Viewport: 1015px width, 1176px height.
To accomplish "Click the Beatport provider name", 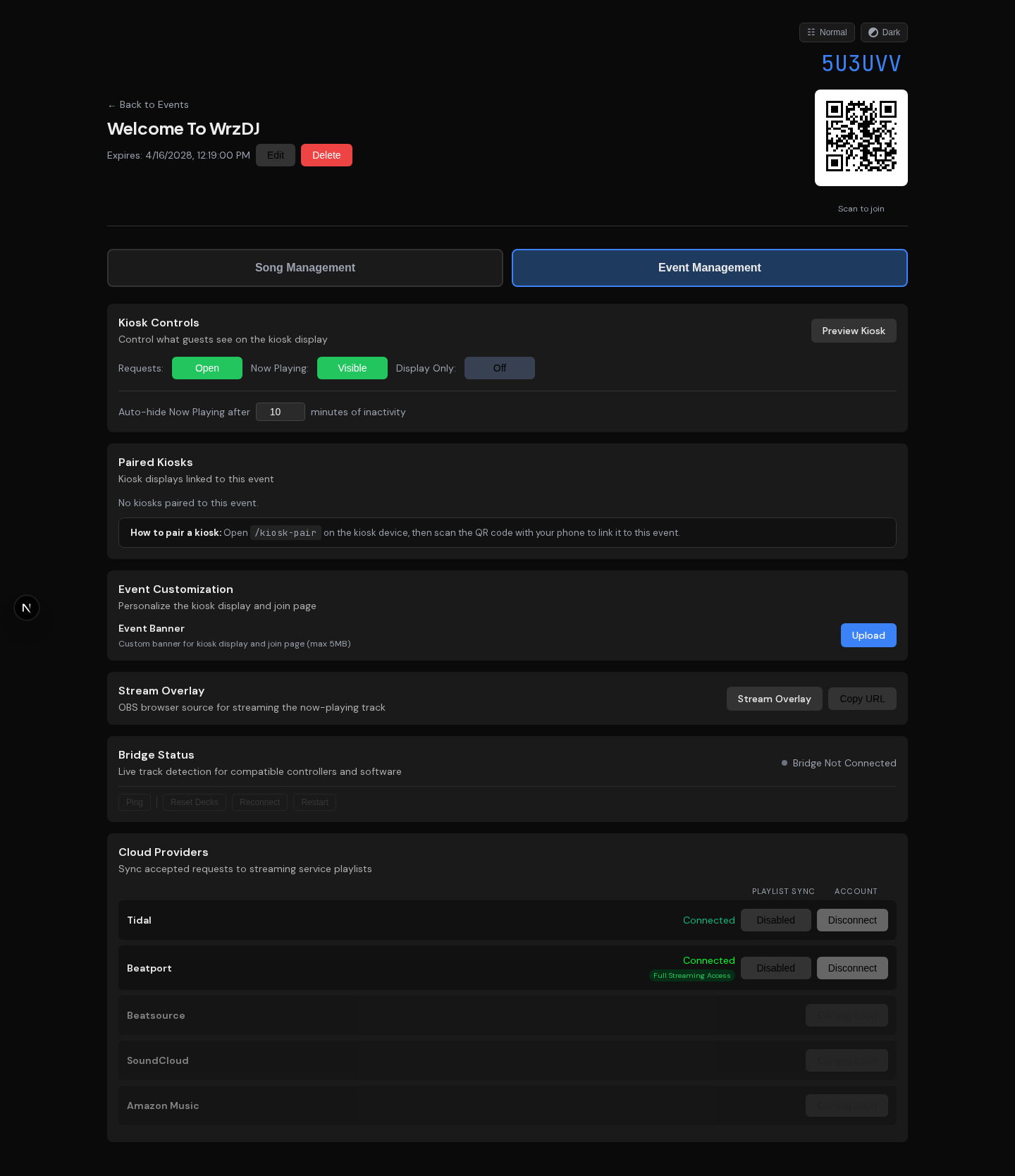I will (149, 968).
